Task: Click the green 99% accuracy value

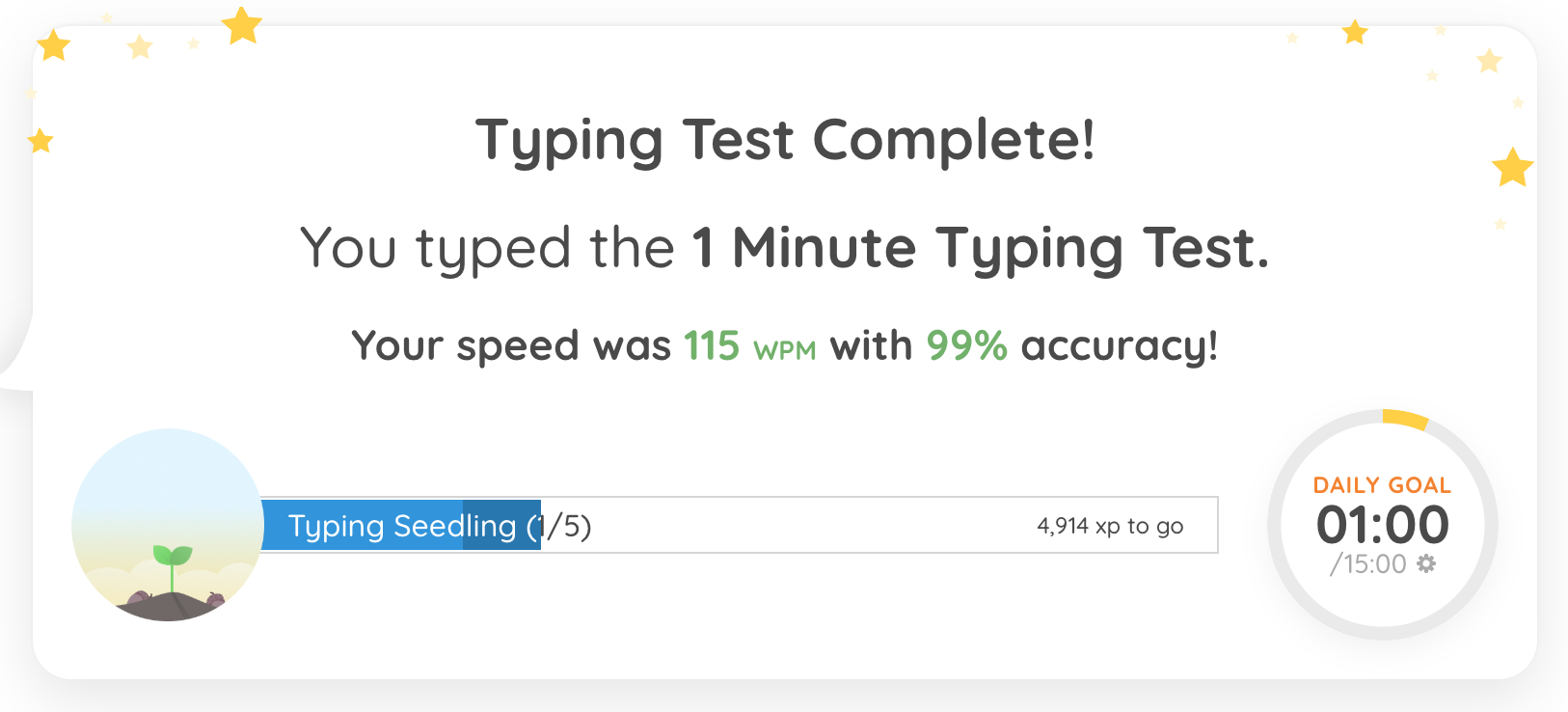Action: click(x=966, y=345)
